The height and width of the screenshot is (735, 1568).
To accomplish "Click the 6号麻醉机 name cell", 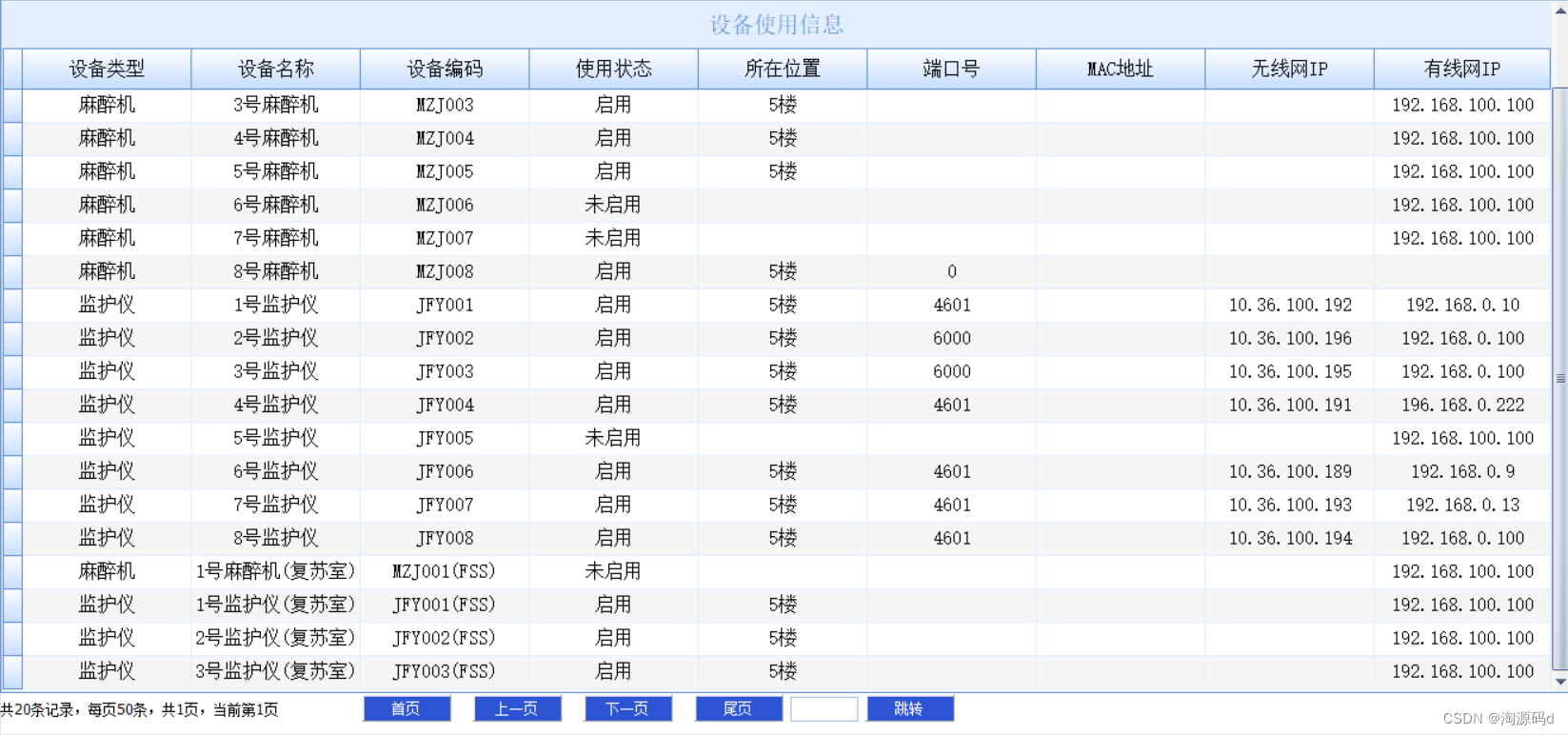I will 276,205.
